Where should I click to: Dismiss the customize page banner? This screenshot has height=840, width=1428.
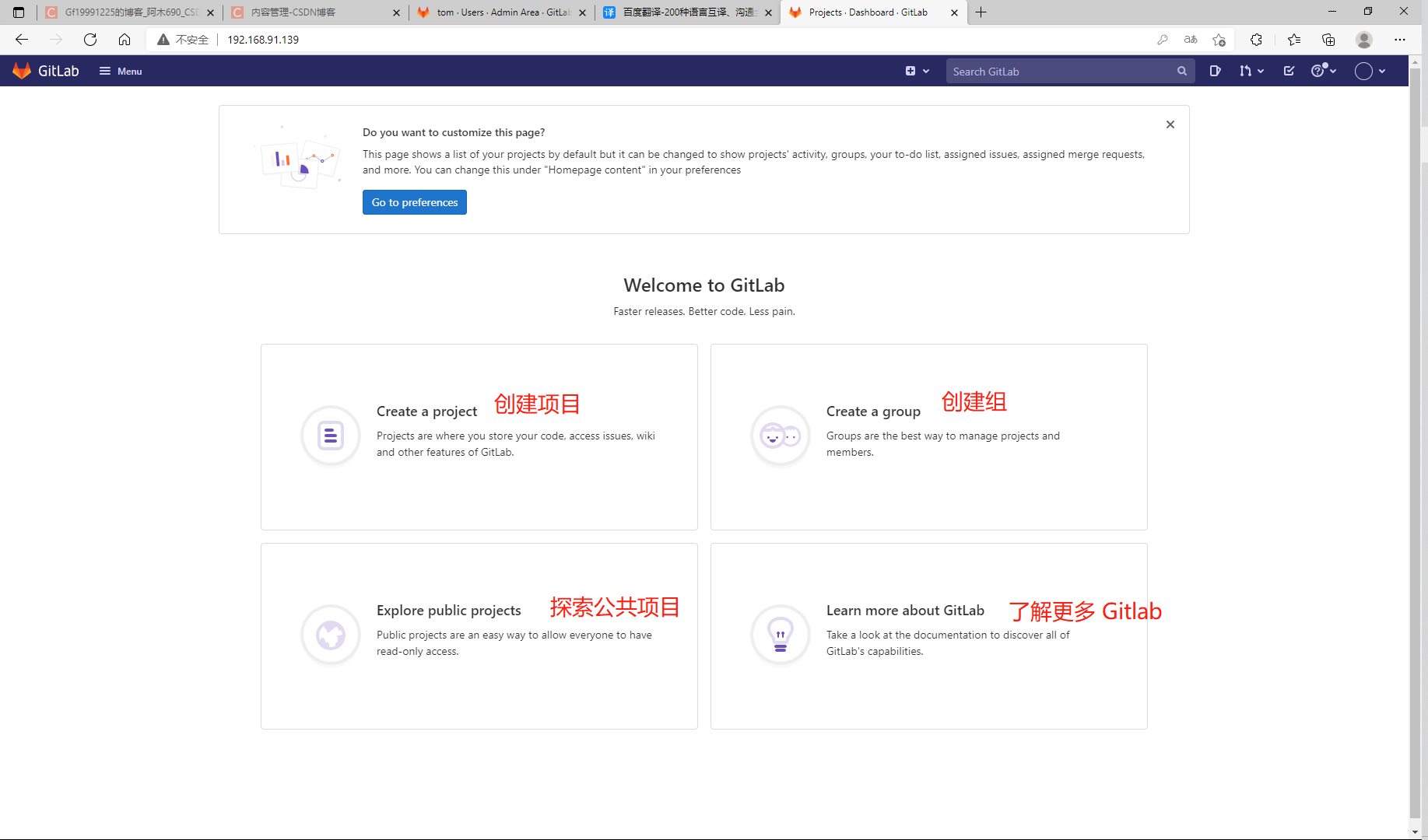point(1170,124)
